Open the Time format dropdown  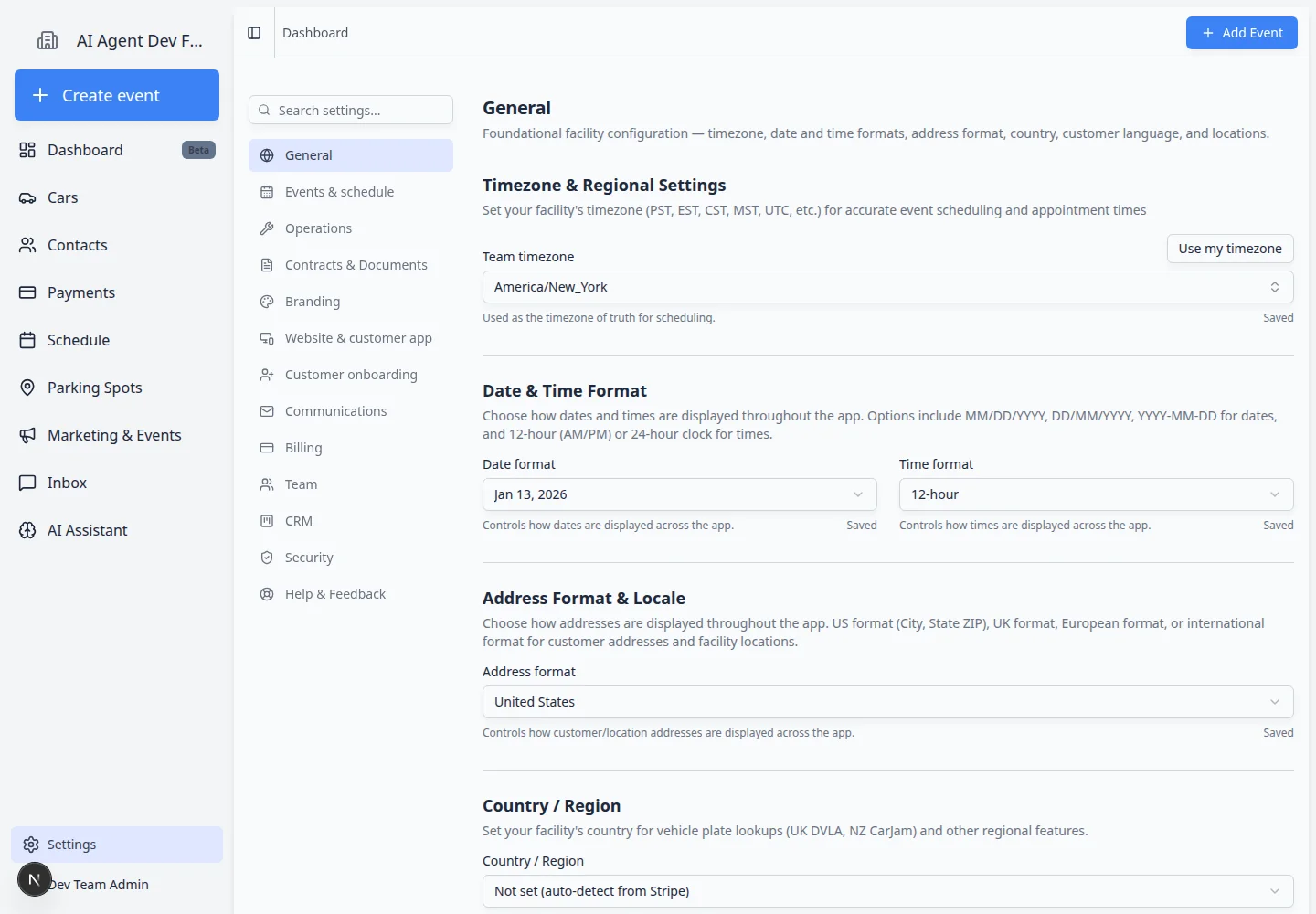pos(1096,494)
